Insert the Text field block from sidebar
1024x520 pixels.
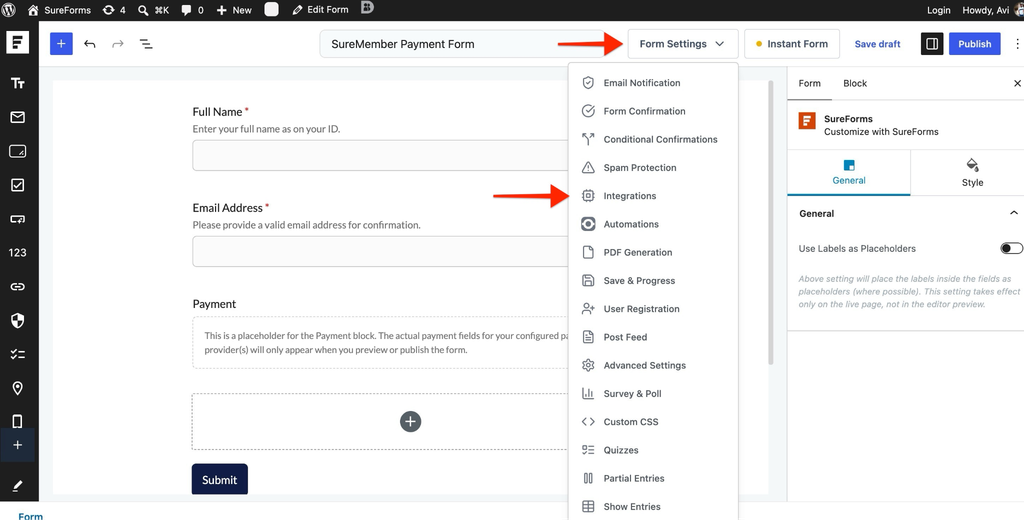(x=18, y=83)
